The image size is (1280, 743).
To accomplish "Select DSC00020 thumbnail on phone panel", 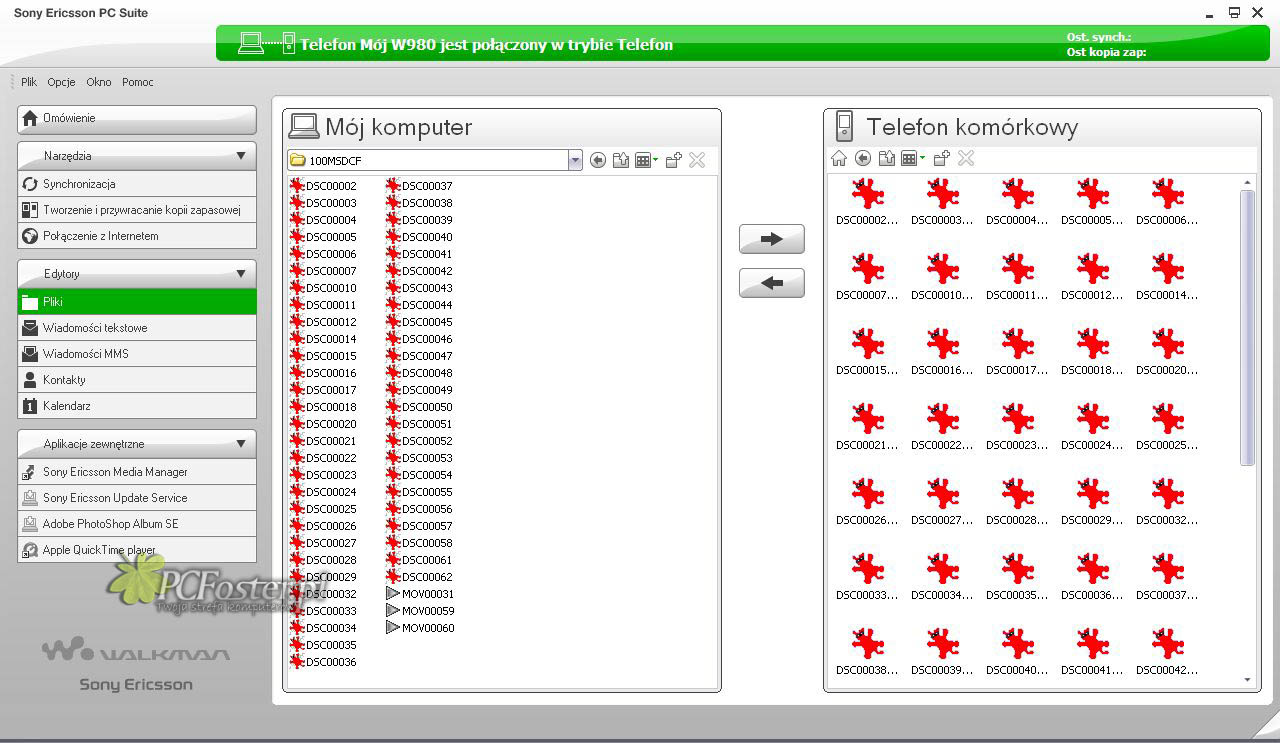I will click(x=1167, y=352).
